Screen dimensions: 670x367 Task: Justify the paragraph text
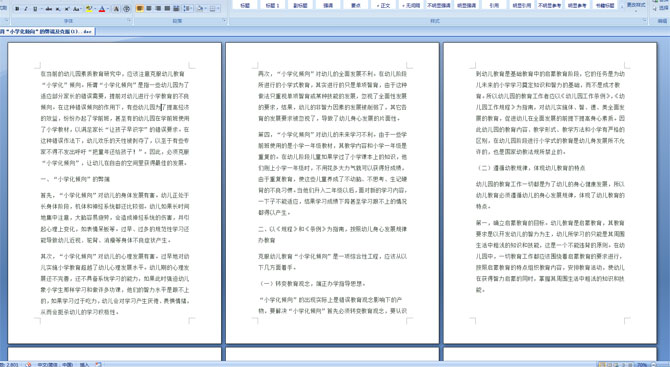[x=167, y=9]
